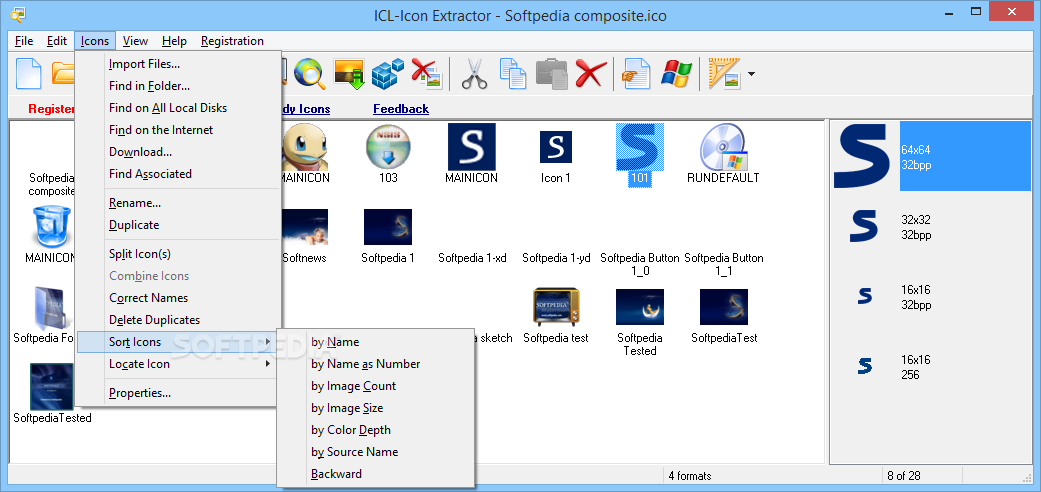Click the open folder toolbar icon
1041x492 pixels.
click(62, 73)
